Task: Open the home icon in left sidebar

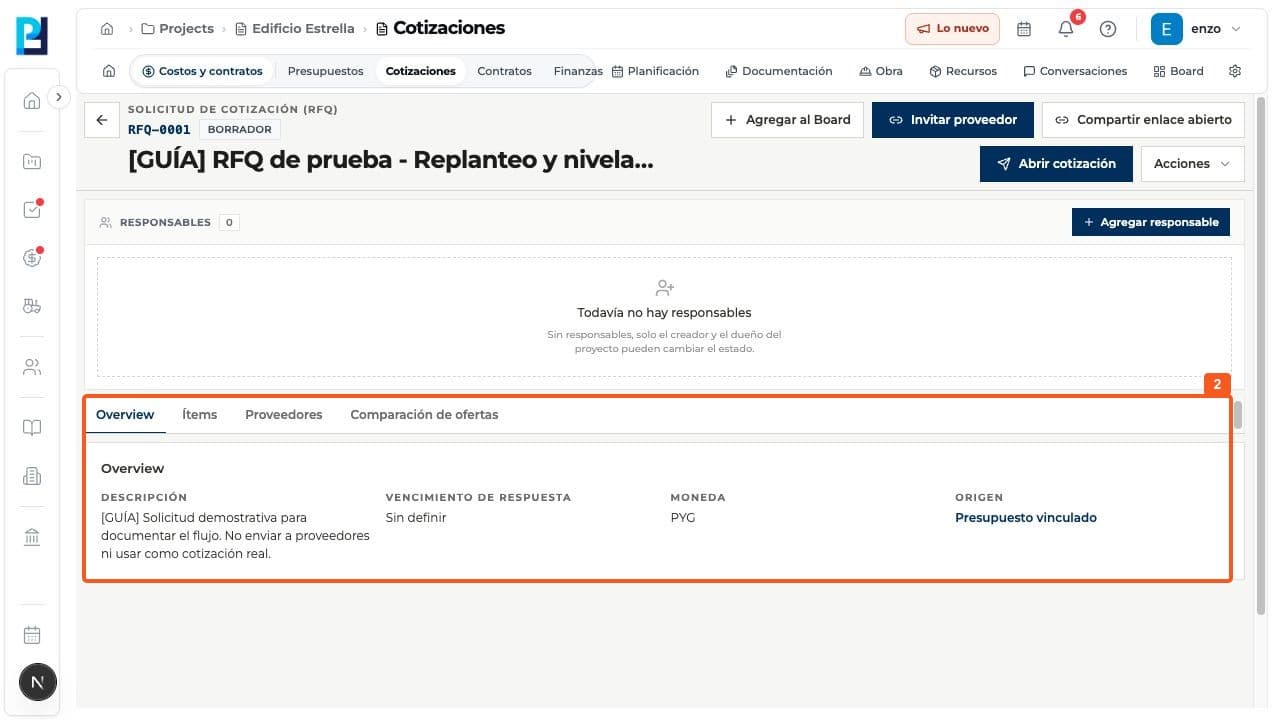Action: point(32,100)
